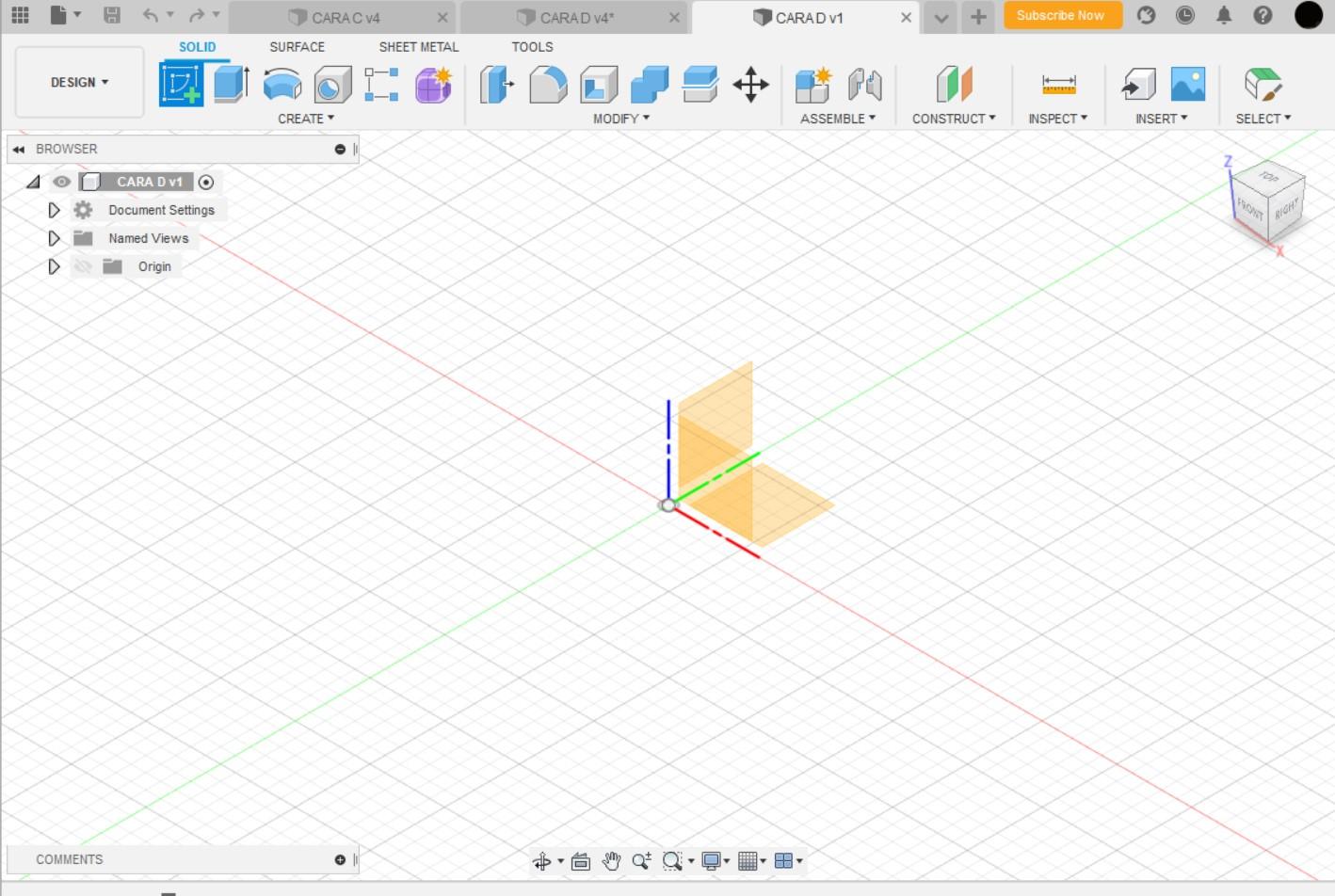Toggle Origin folder visibility eye

click(x=83, y=266)
